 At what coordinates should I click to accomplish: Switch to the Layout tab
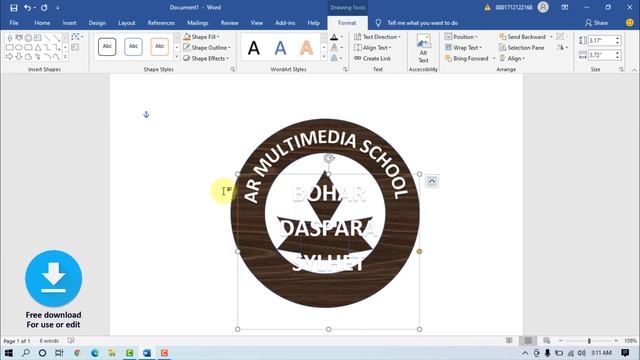coord(127,23)
